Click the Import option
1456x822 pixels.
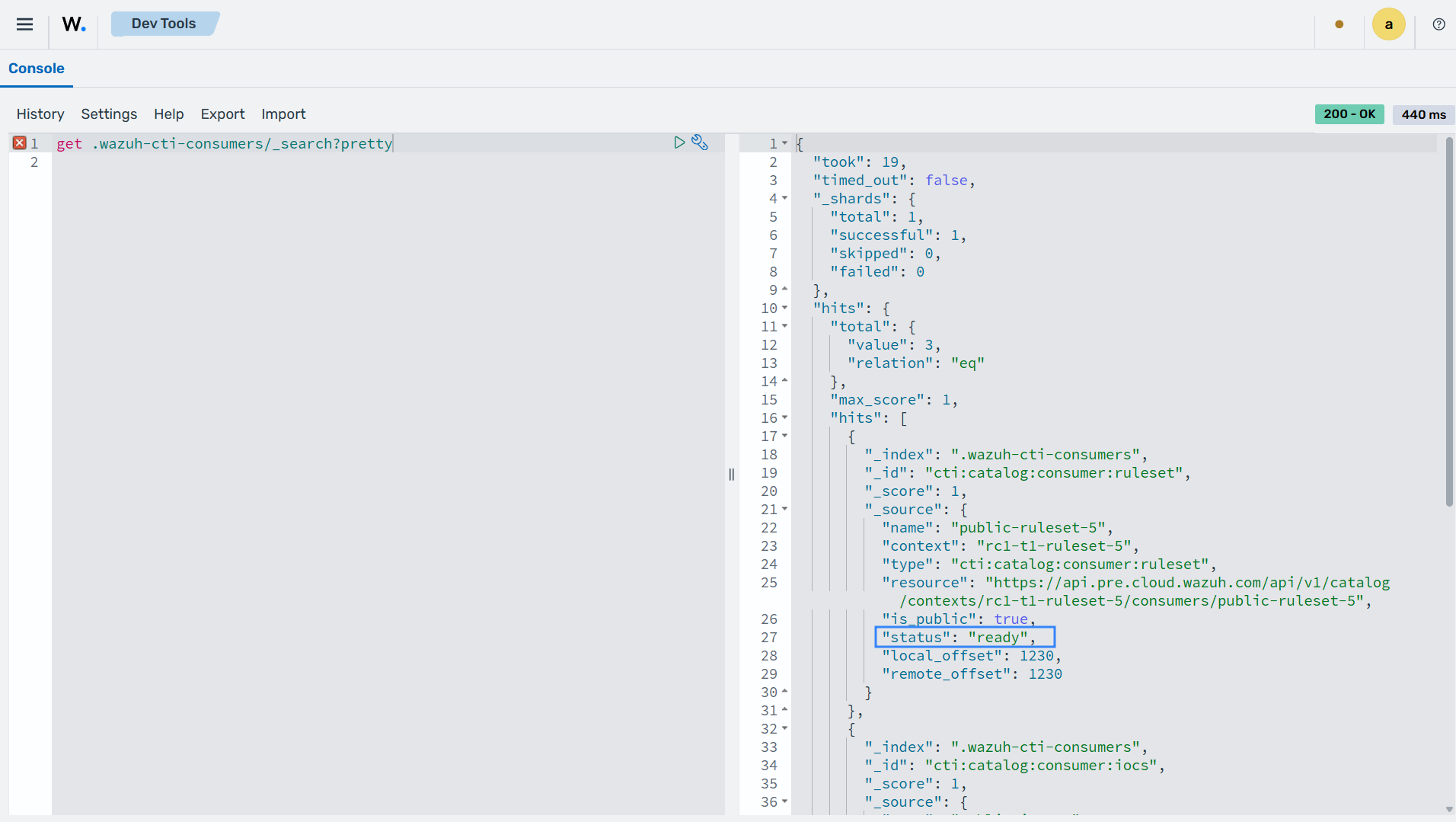click(x=283, y=114)
